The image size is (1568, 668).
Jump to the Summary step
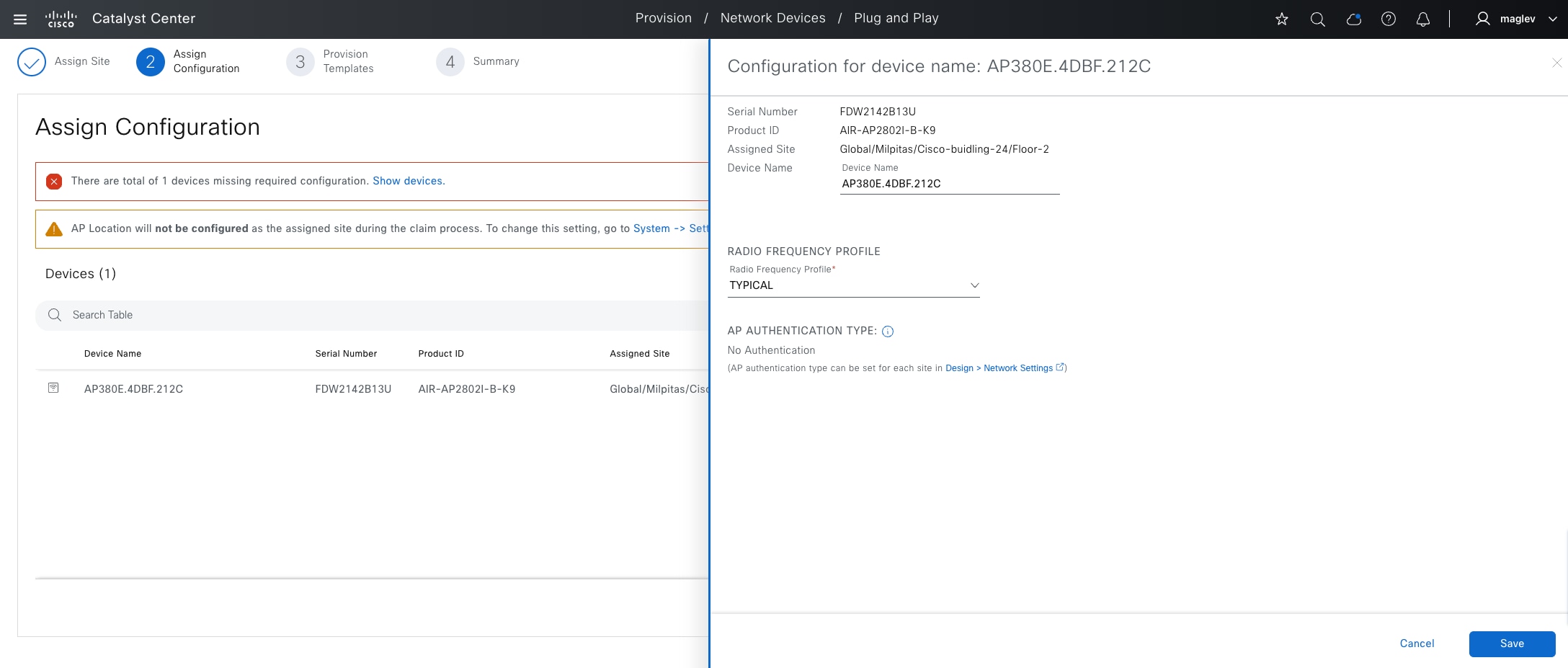point(478,62)
